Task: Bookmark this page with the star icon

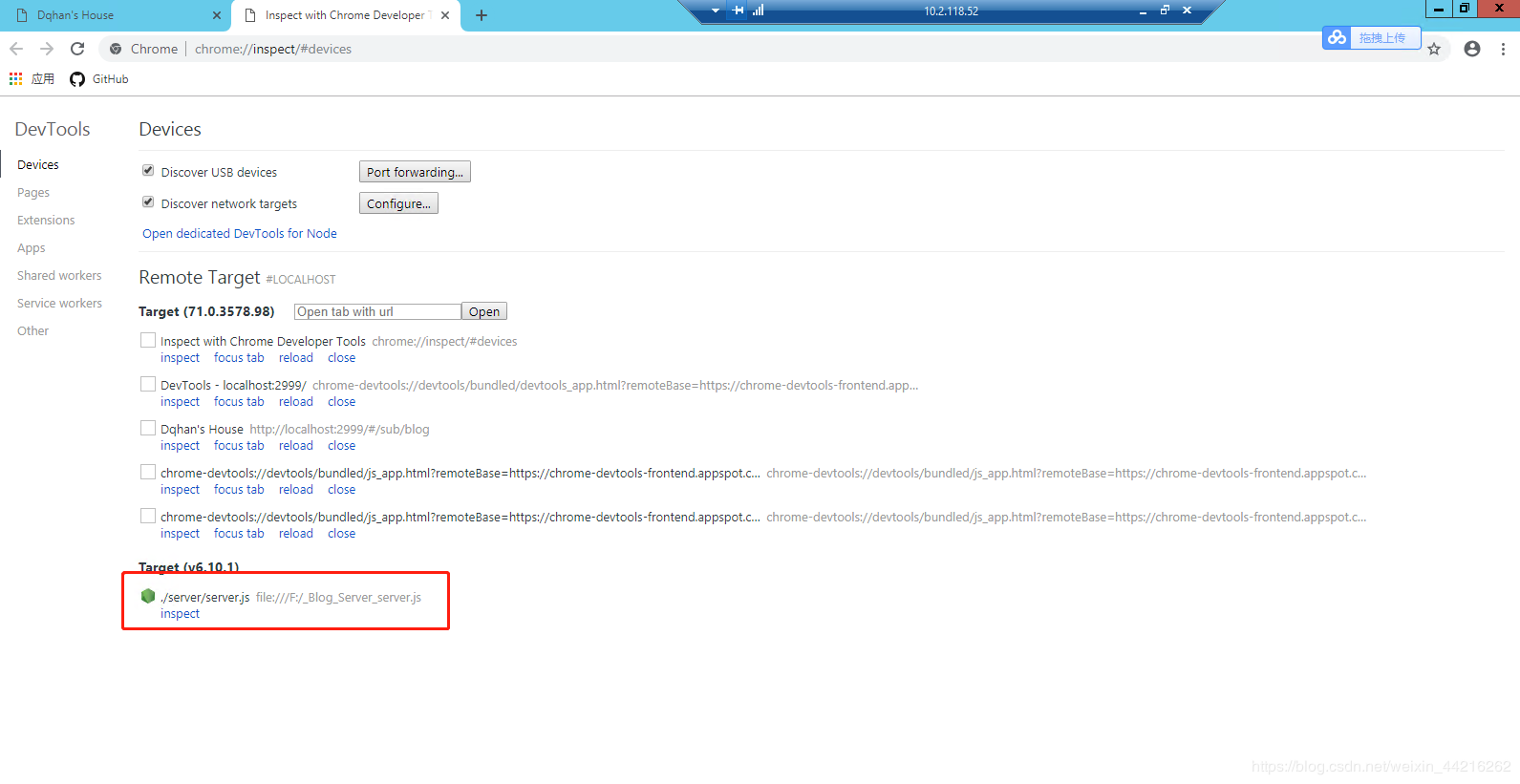Action: click(1434, 49)
